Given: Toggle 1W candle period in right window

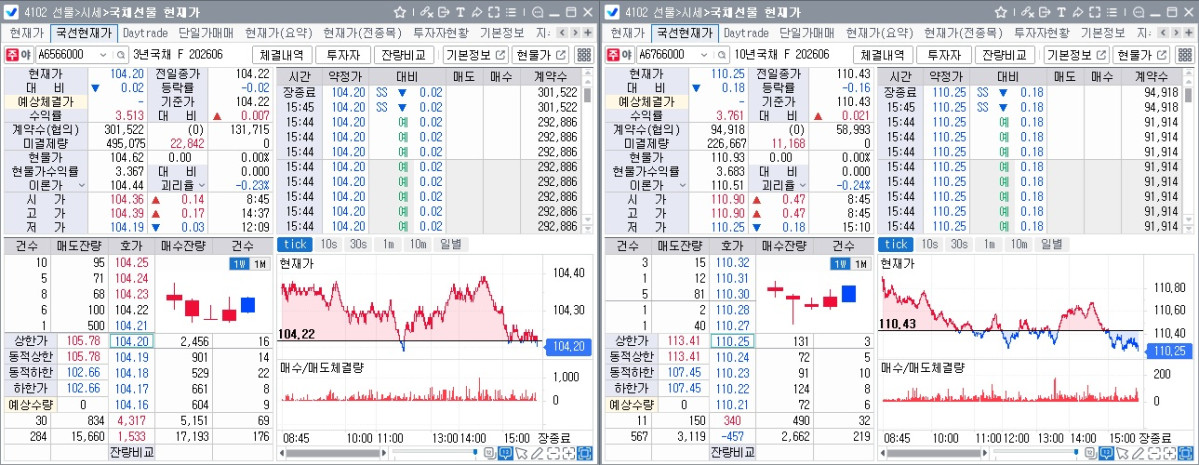Looking at the screenshot, I should point(840,264).
